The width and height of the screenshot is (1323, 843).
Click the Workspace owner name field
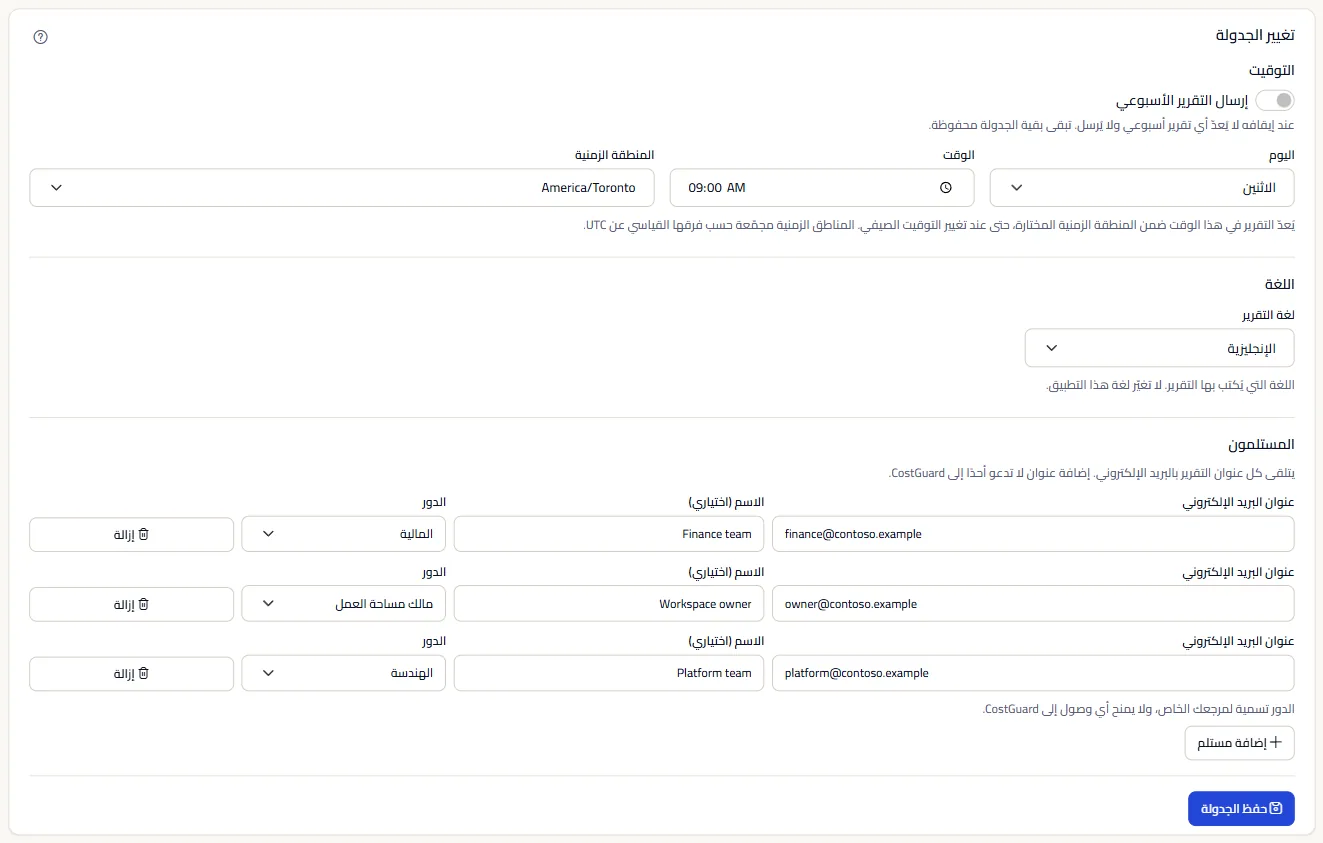[x=609, y=604]
